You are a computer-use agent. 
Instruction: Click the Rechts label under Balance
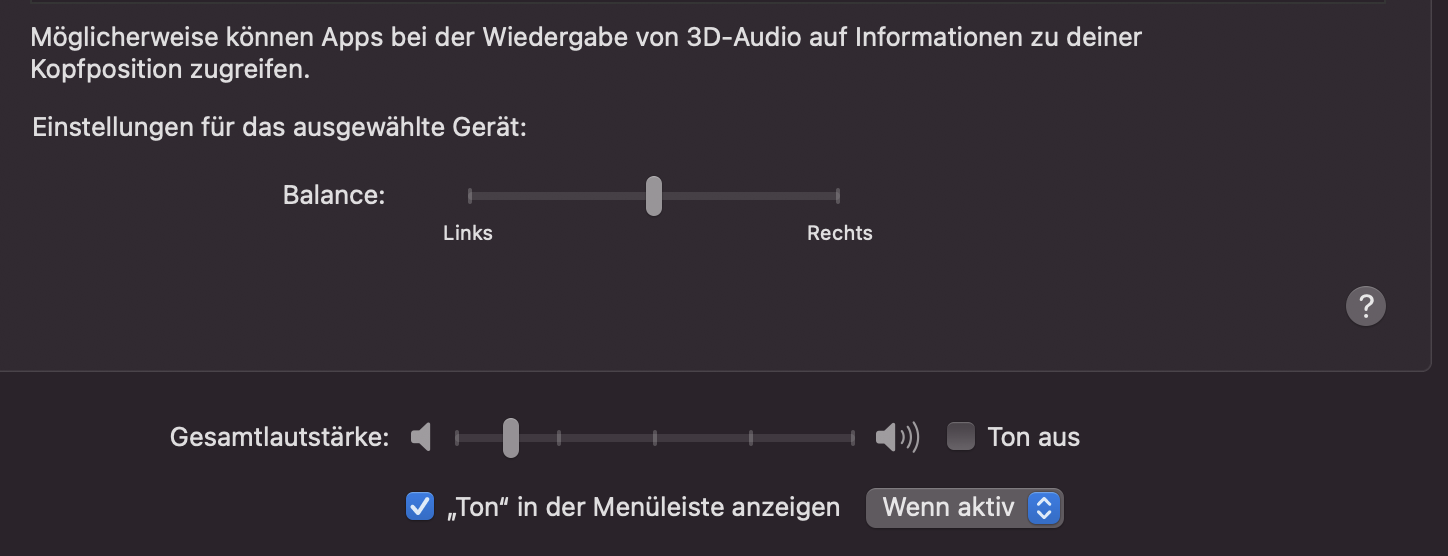840,233
